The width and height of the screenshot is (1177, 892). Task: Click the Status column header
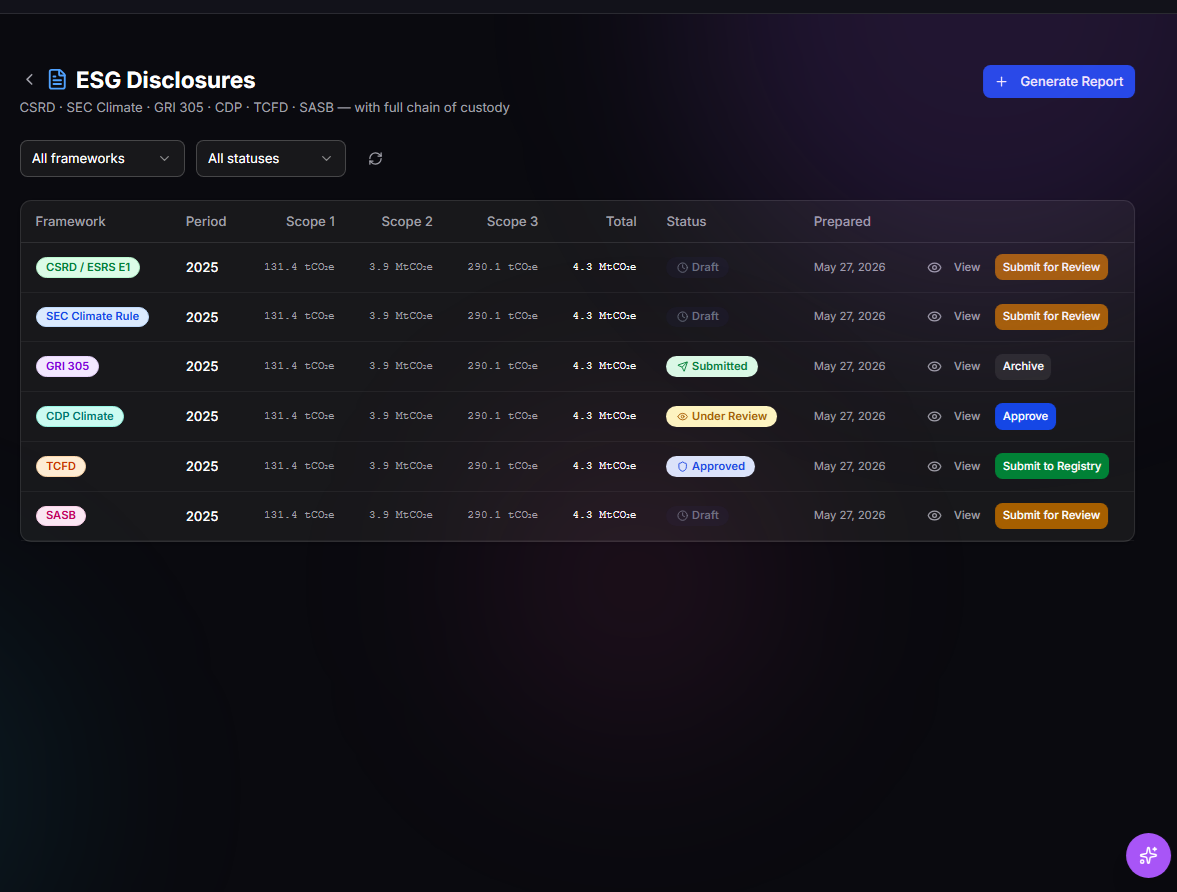tap(686, 221)
